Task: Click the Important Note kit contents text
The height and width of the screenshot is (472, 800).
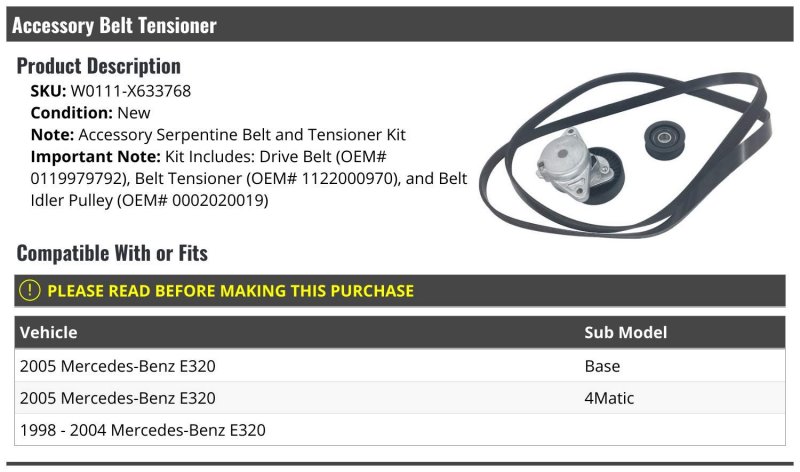Action: (x=249, y=178)
